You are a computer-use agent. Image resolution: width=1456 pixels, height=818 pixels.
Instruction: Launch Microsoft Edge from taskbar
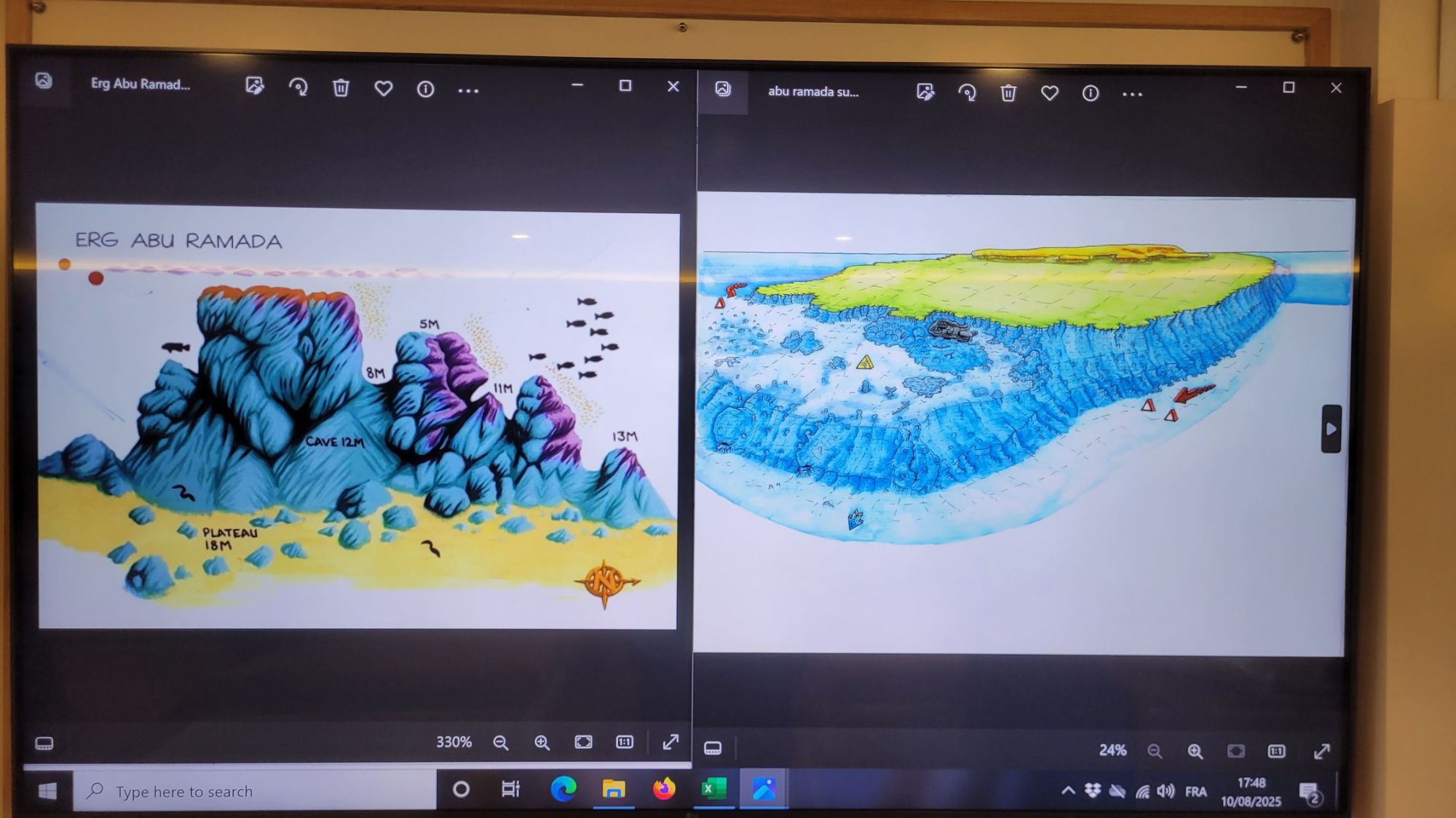(563, 789)
